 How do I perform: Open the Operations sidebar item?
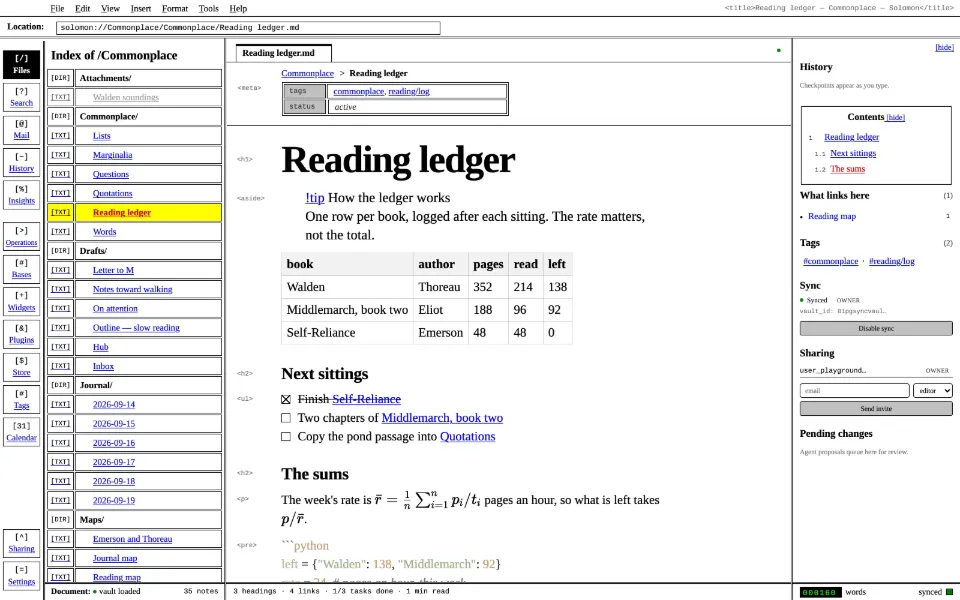(x=21, y=236)
